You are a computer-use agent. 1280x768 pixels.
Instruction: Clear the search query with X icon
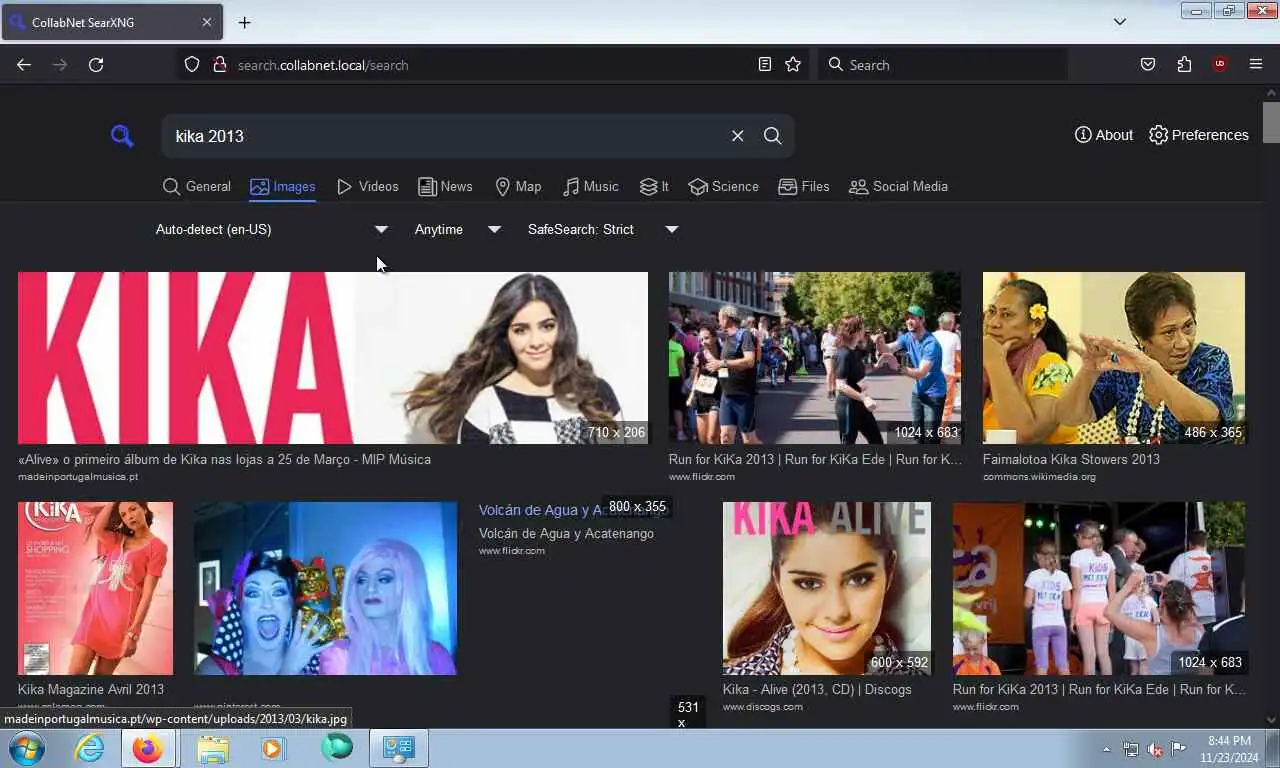pos(737,136)
